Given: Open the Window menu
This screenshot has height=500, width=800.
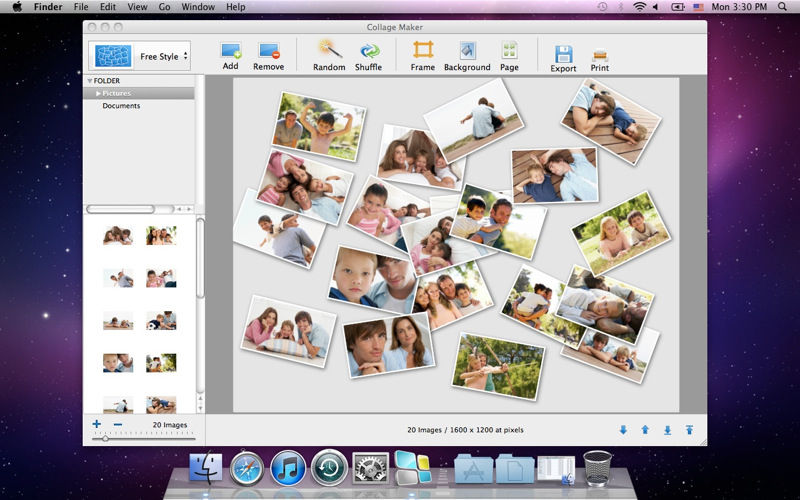Looking at the screenshot, I should (x=198, y=7).
